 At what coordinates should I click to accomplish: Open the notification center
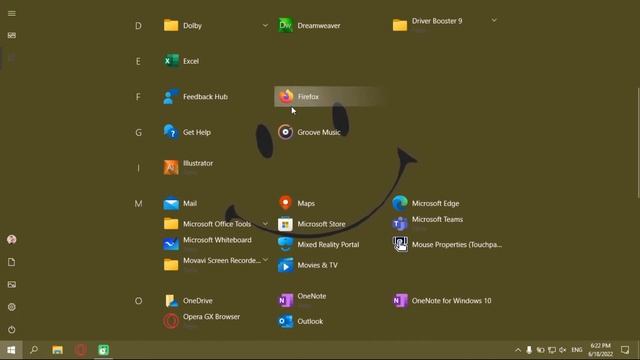tap(625, 350)
